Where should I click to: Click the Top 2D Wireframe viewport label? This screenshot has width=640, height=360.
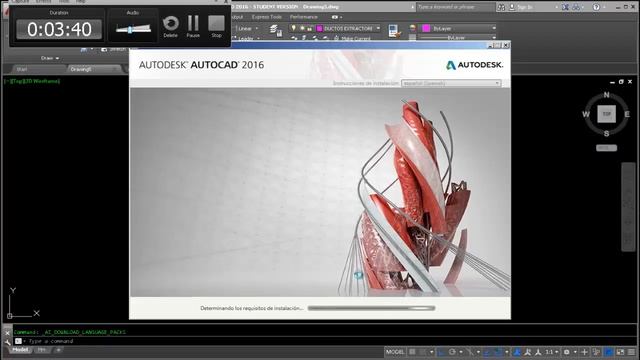32,81
